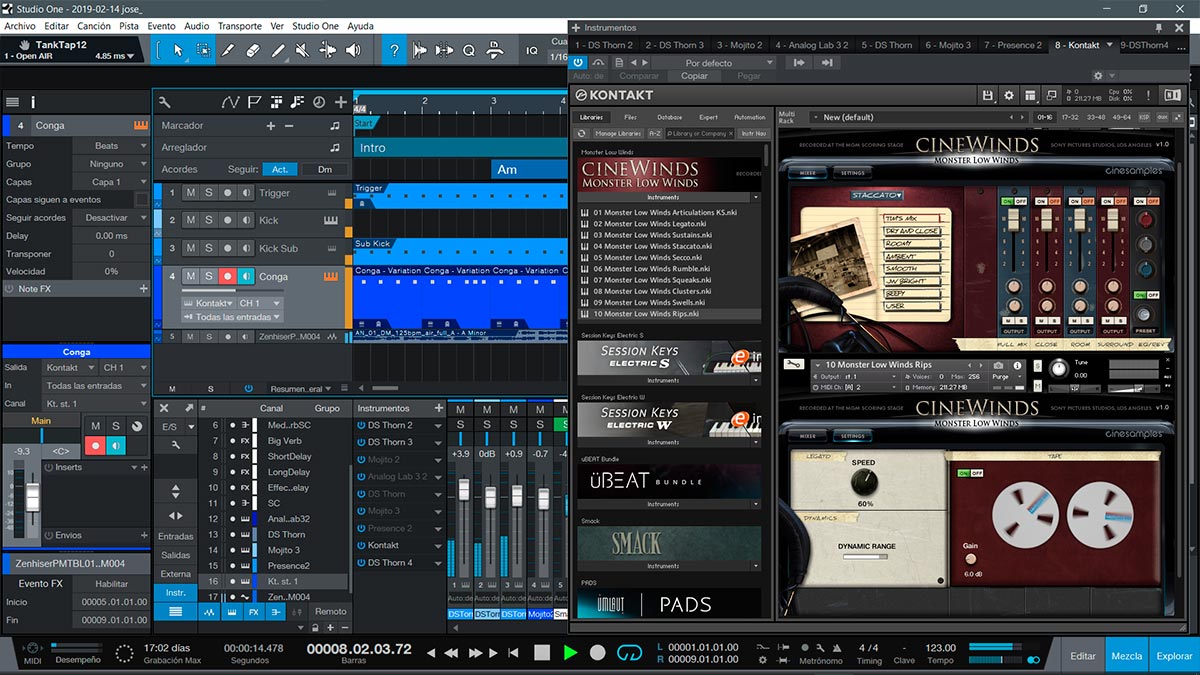Adjust the tape Gain knob
The height and width of the screenshot is (675, 1200).
pyautogui.click(x=969, y=559)
